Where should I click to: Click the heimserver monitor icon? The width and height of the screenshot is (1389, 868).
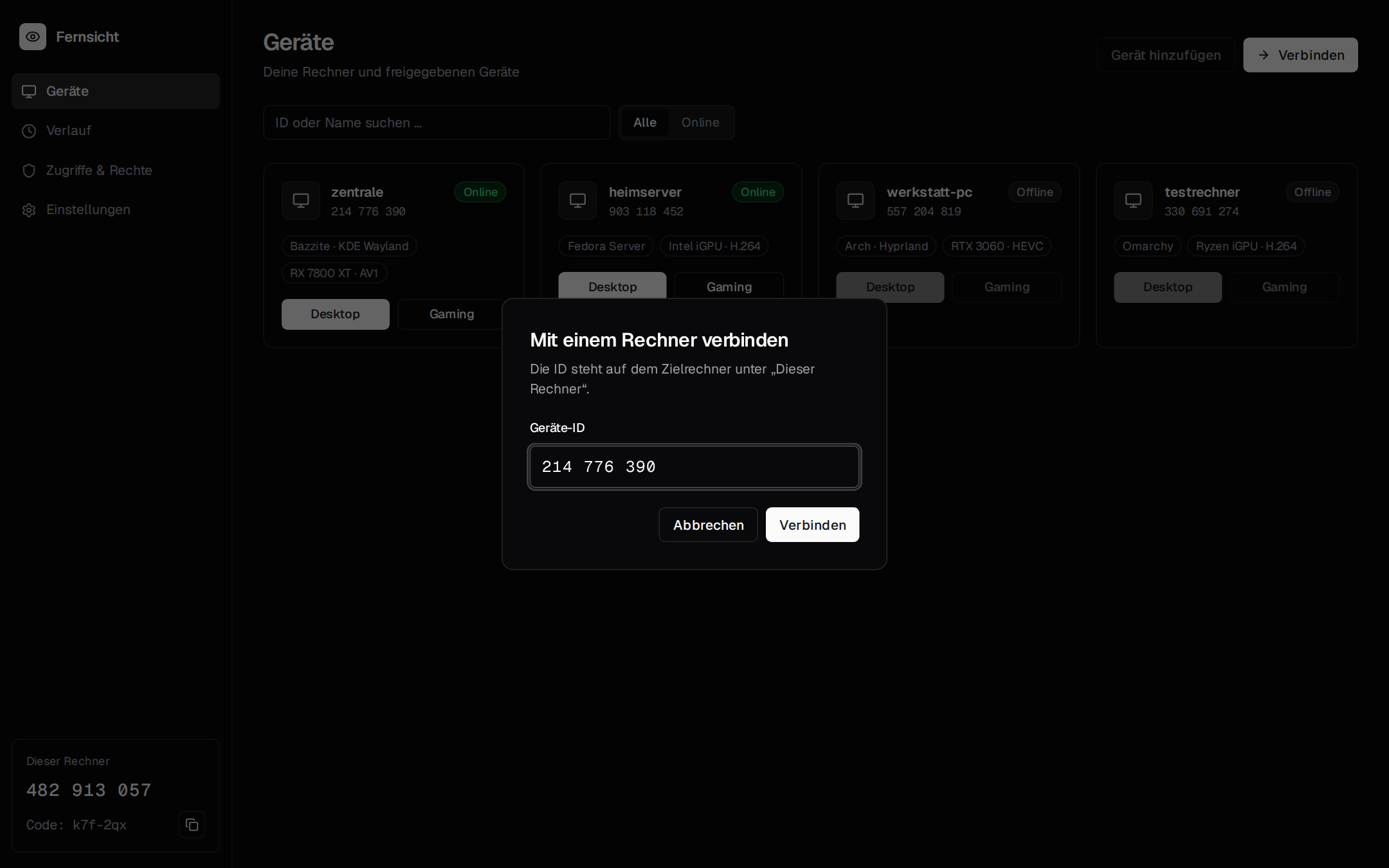577,201
